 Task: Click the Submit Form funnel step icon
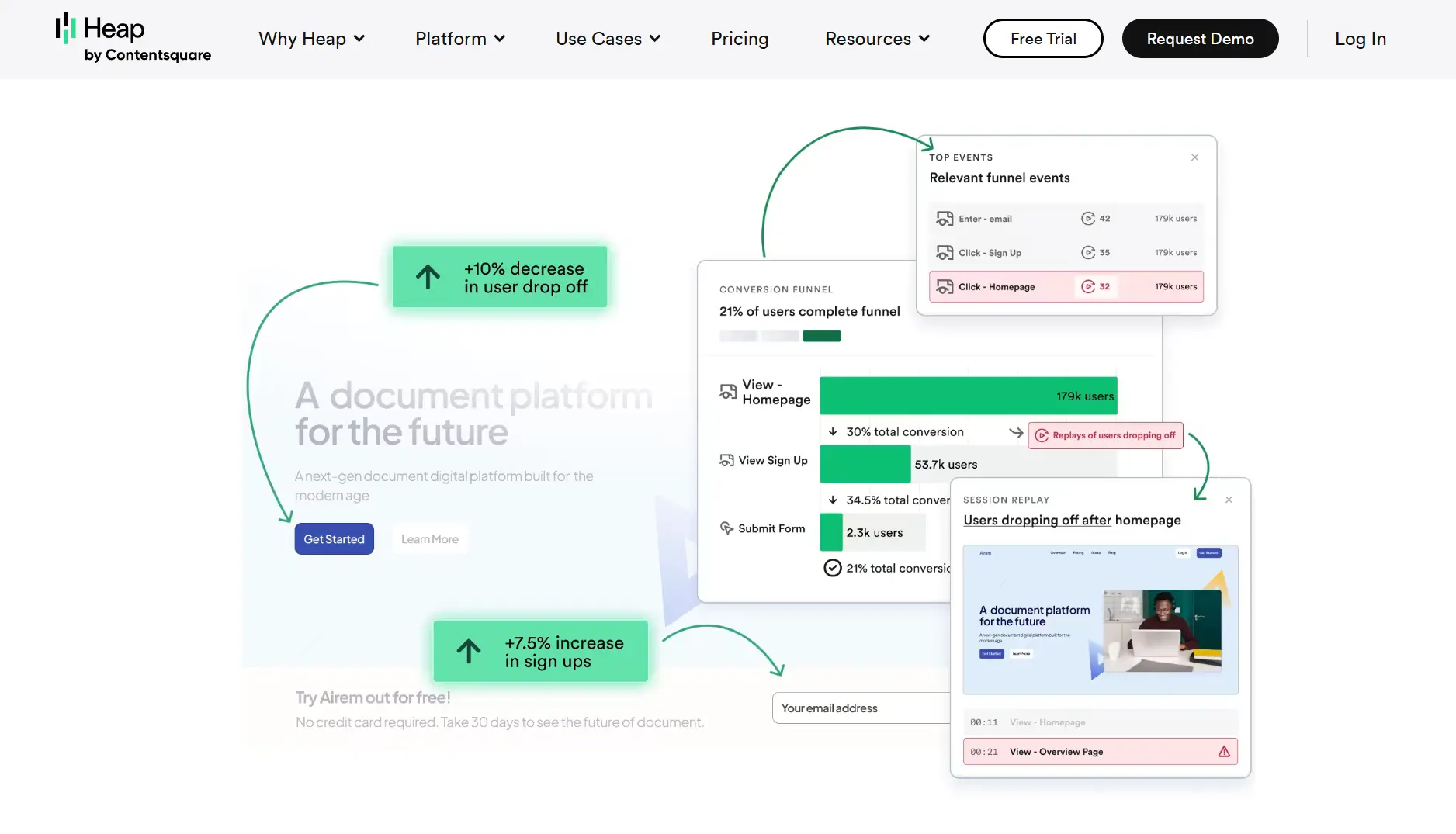[x=726, y=528]
